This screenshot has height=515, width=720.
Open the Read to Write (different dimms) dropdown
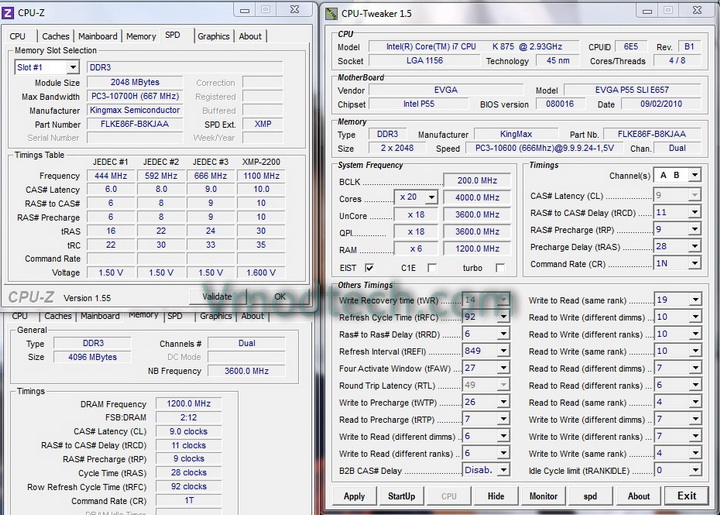[695, 317]
